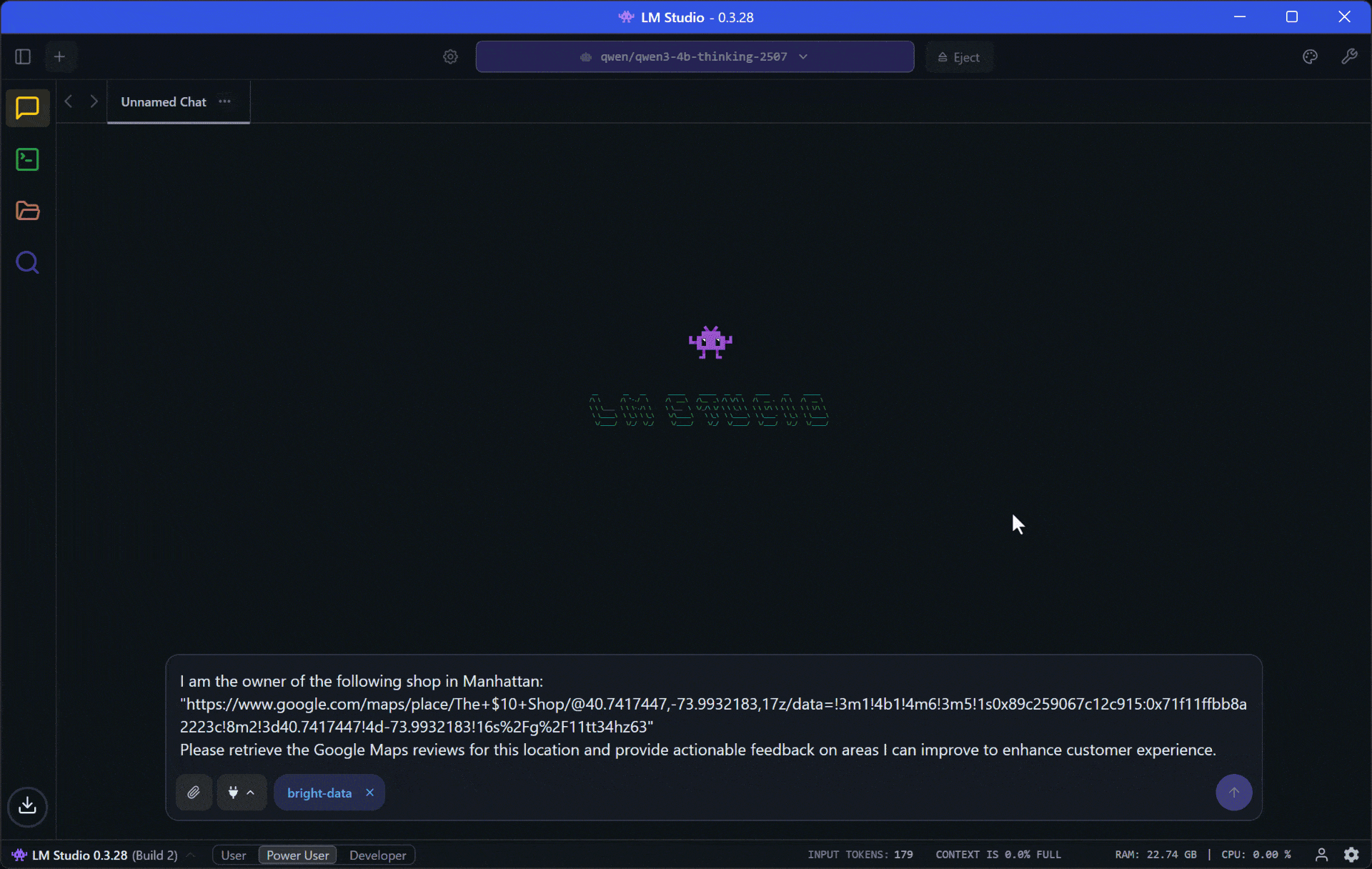
Task: Open the wrench settings panel
Action: click(1349, 56)
